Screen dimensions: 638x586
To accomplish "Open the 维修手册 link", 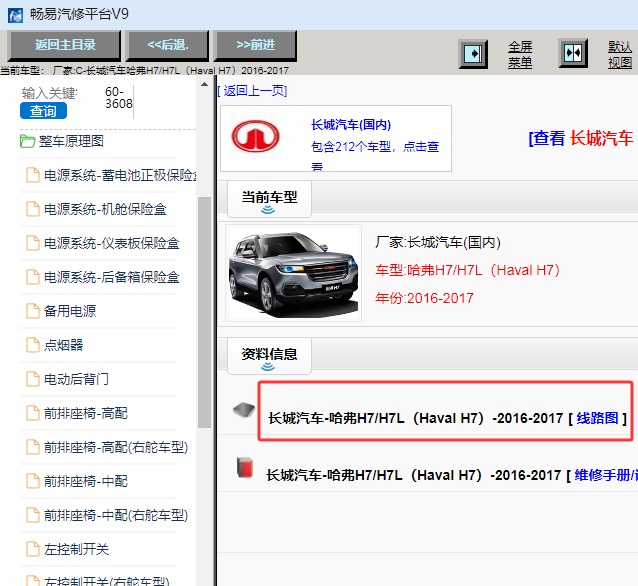I will tap(606, 475).
